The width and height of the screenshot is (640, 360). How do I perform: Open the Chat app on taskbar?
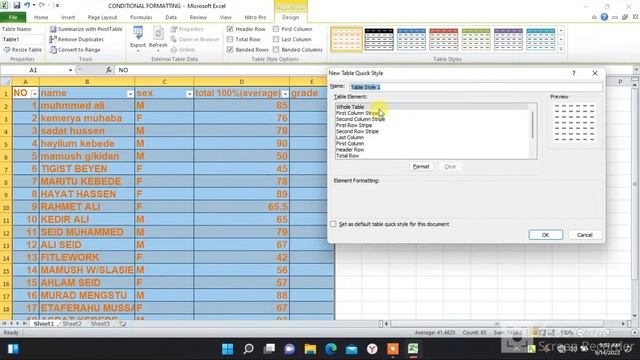290,349
